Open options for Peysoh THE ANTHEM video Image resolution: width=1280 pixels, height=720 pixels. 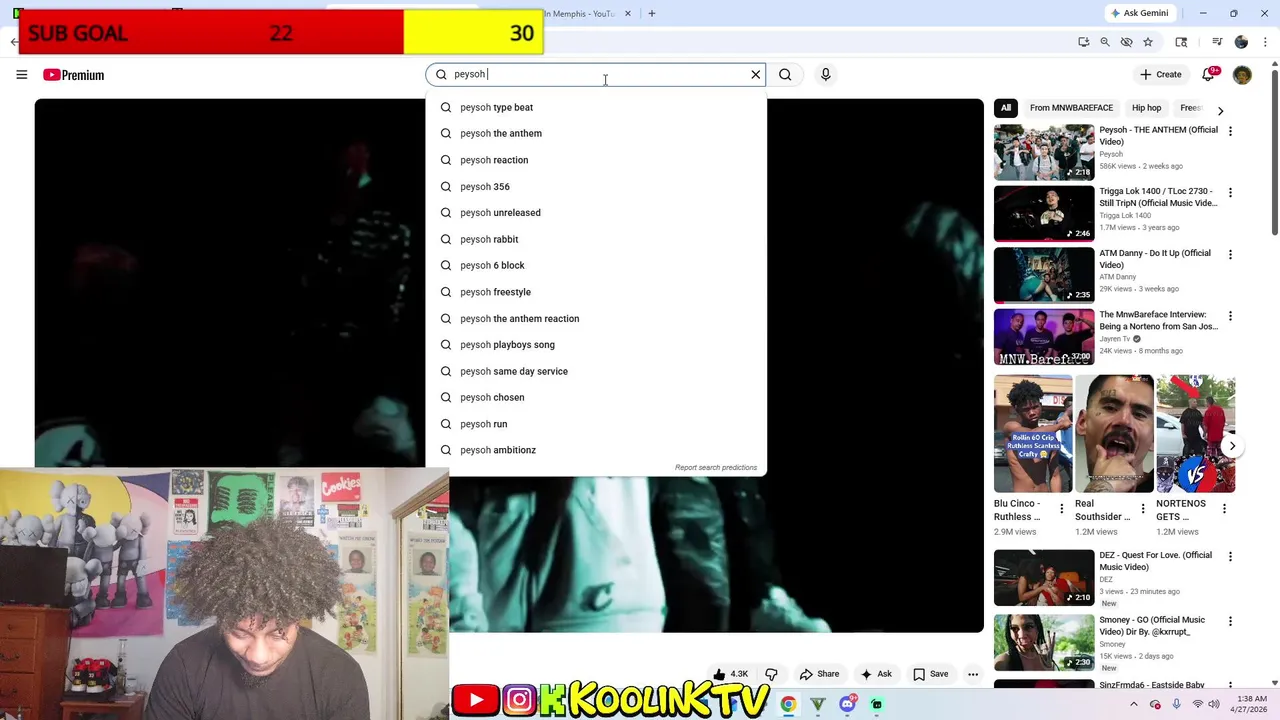pyautogui.click(x=1230, y=131)
